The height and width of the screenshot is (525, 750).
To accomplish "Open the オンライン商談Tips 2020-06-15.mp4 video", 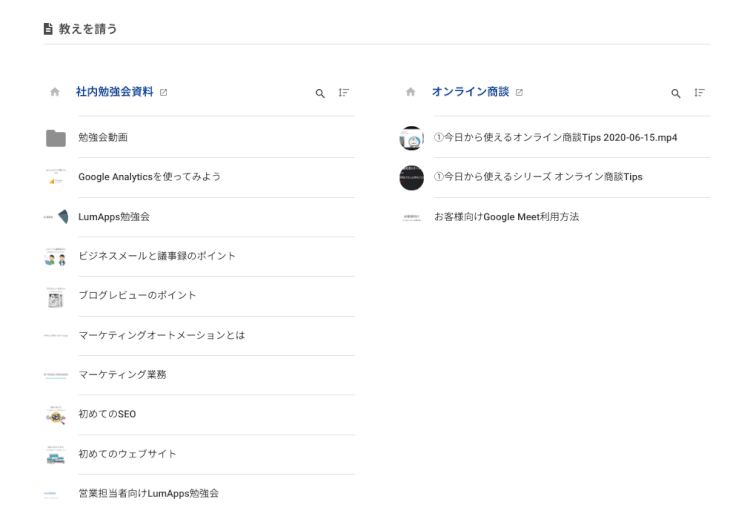I will click(555, 137).
